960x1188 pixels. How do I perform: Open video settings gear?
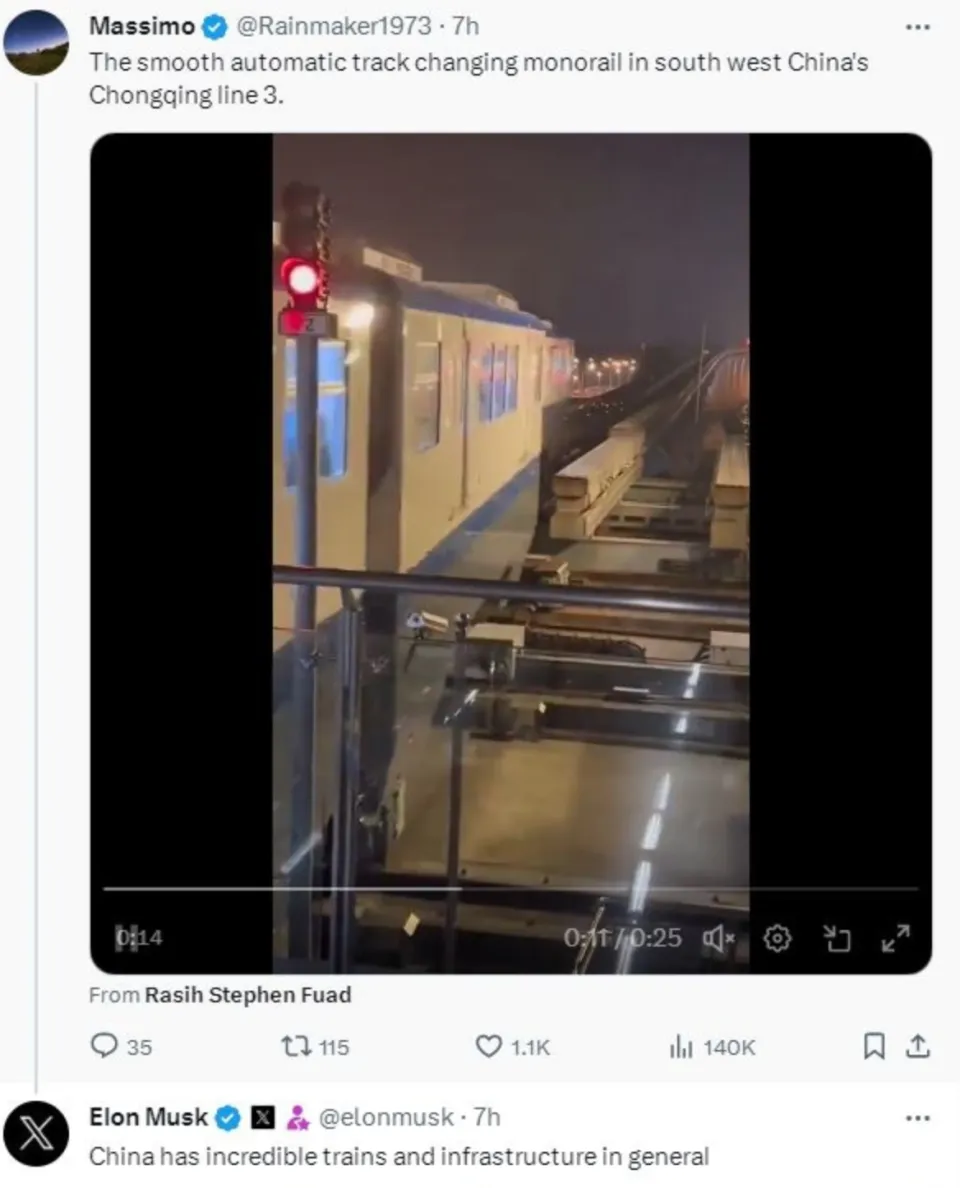click(x=778, y=938)
